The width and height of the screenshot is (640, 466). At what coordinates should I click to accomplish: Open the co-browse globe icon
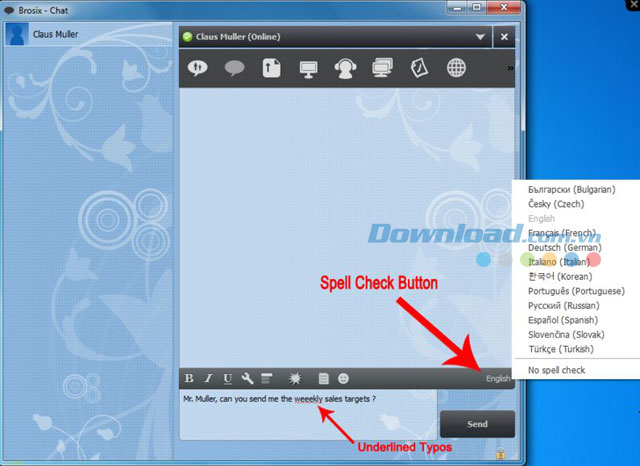click(x=456, y=68)
